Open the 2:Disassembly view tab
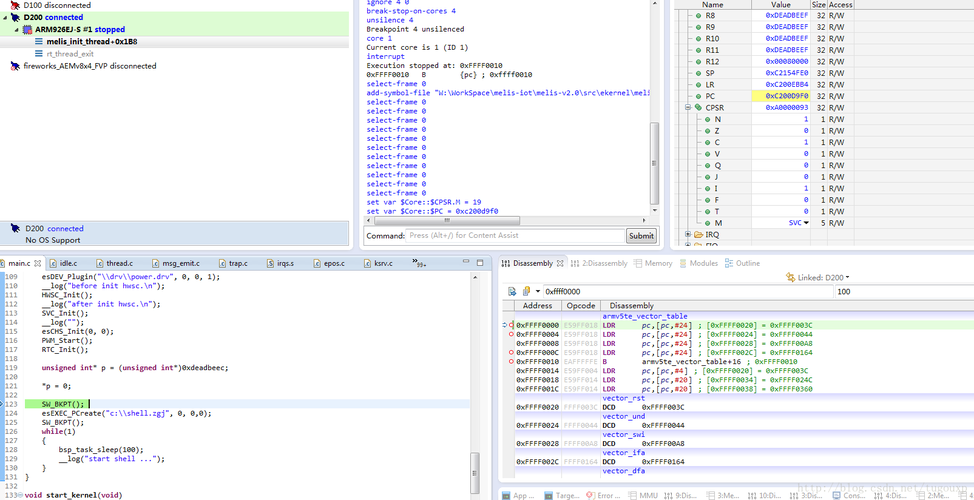The height and width of the screenshot is (500, 974). coord(599,263)
